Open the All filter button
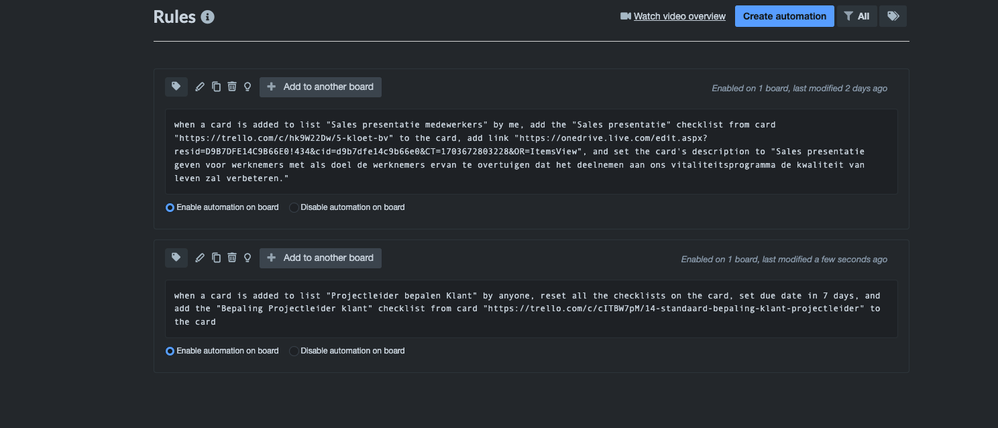The height and width of the screenshot is (428, 998). coord(857,16)
